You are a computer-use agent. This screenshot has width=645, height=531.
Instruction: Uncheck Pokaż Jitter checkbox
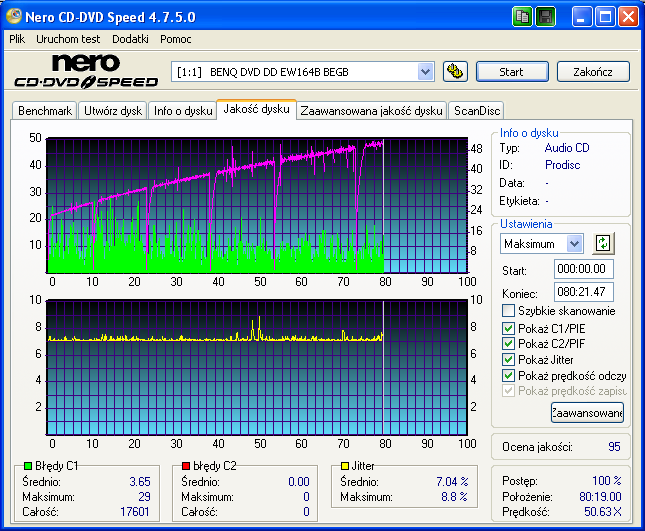508,359
